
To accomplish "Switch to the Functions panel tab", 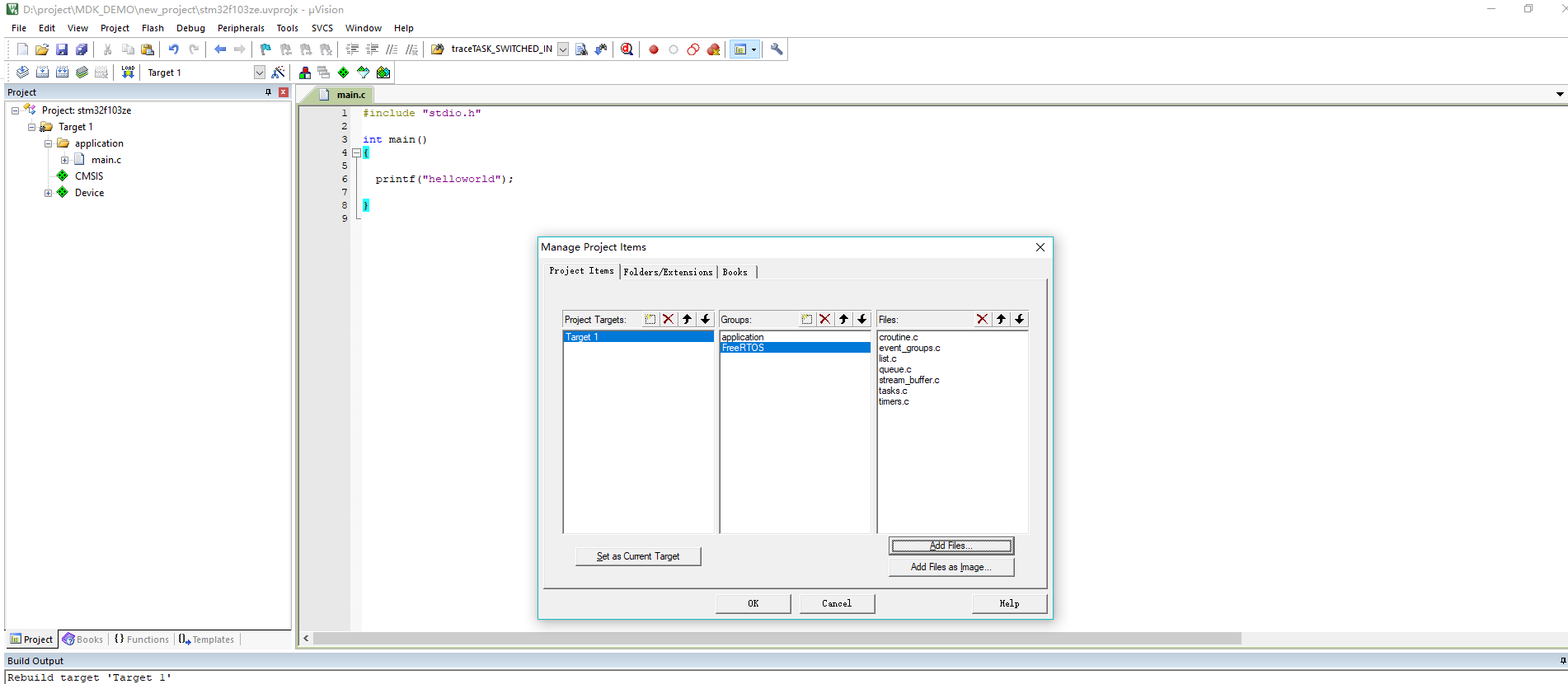I will (141, 639).
